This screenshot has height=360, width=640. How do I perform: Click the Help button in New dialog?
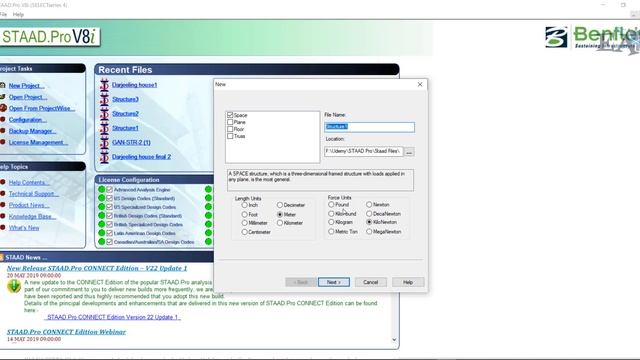coord(408,282)
